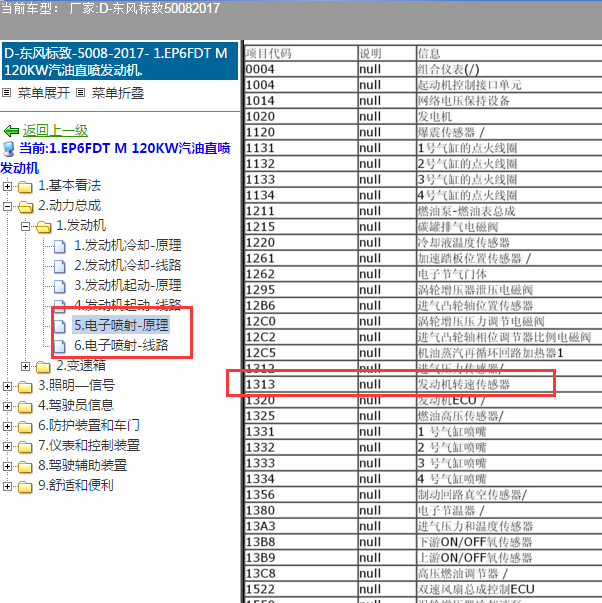Click the 菜单展开 button
The width and height of the screenshot is (602, 603).
tap(43, 93)
